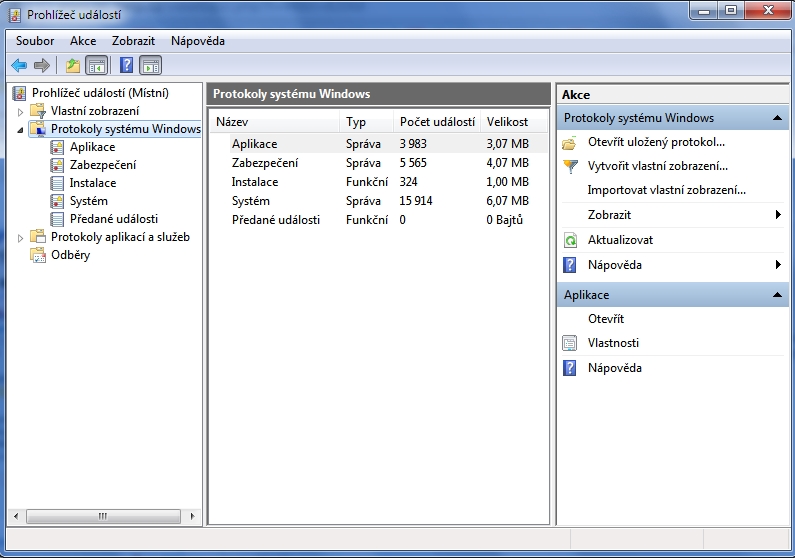795x558 pixels.
Task: Select the Zabezpečení row in the log list
Action: pyautogui.click(x=379, y=163)
